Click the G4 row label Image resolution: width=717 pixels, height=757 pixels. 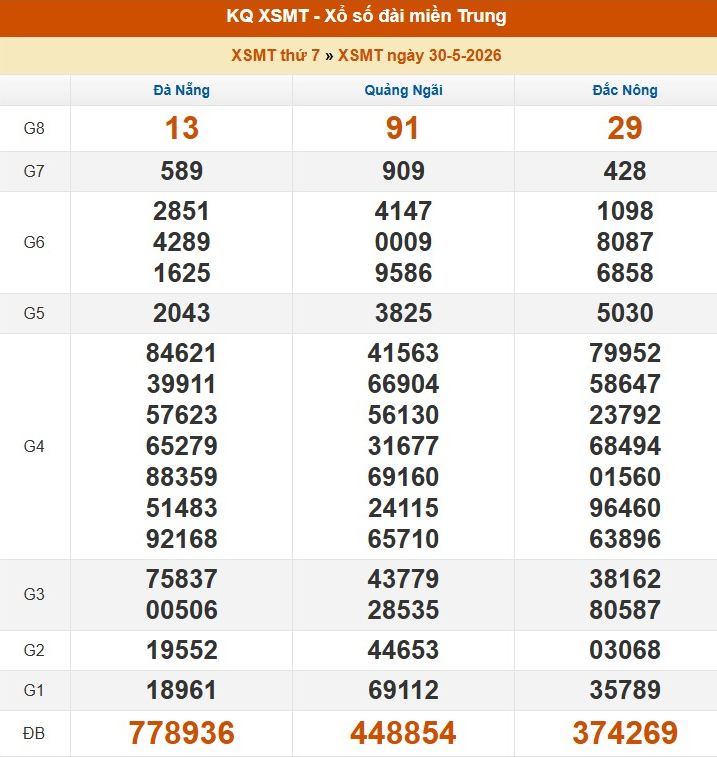(x=34, y=447)
